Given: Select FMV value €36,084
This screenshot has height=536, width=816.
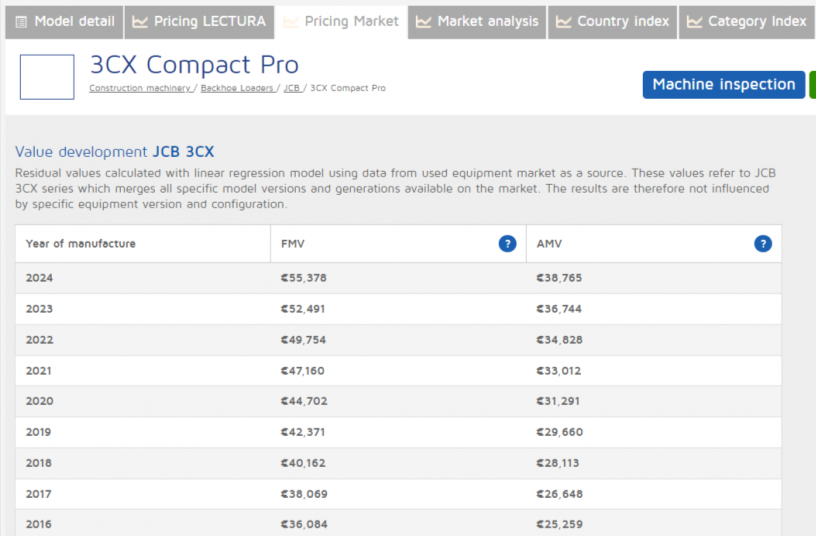Looking at the screenshot, I should [304, 524].
